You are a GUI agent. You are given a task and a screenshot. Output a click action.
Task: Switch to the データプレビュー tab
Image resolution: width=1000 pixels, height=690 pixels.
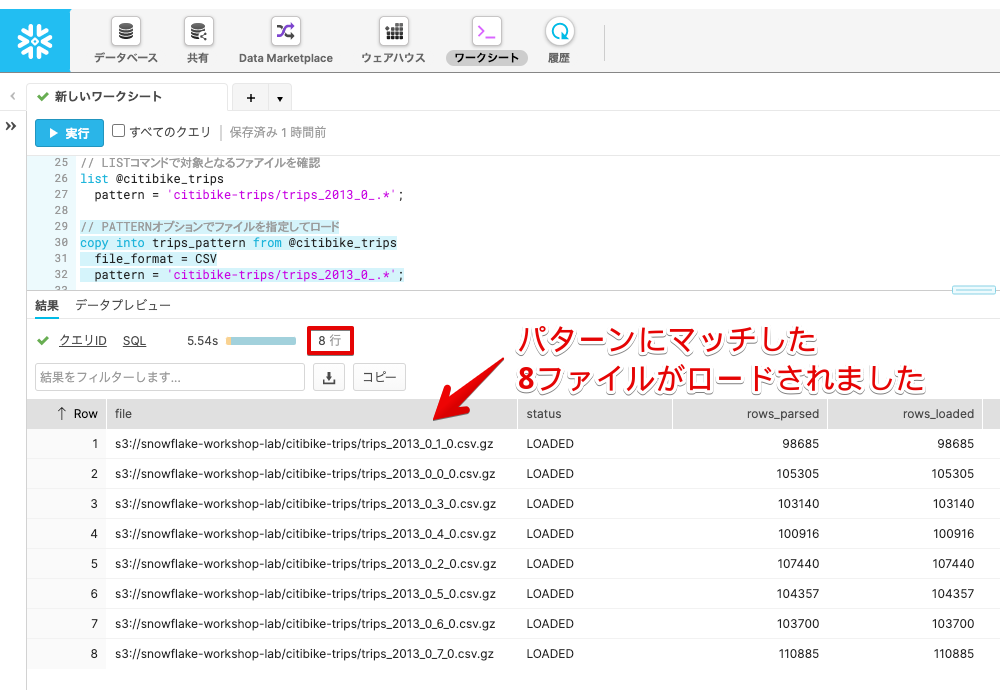[x=123, y=305]
